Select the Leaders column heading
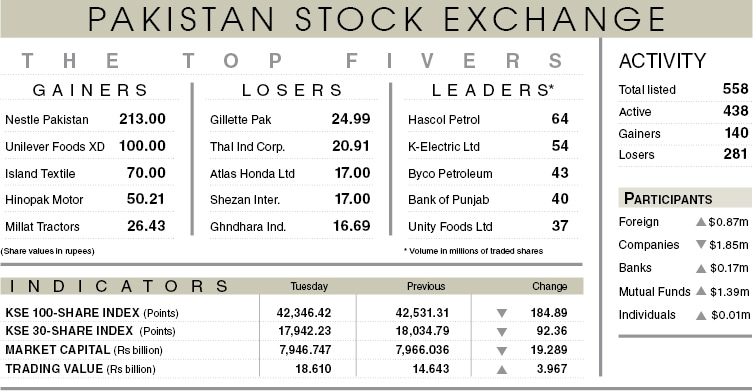 pos(493,90)
